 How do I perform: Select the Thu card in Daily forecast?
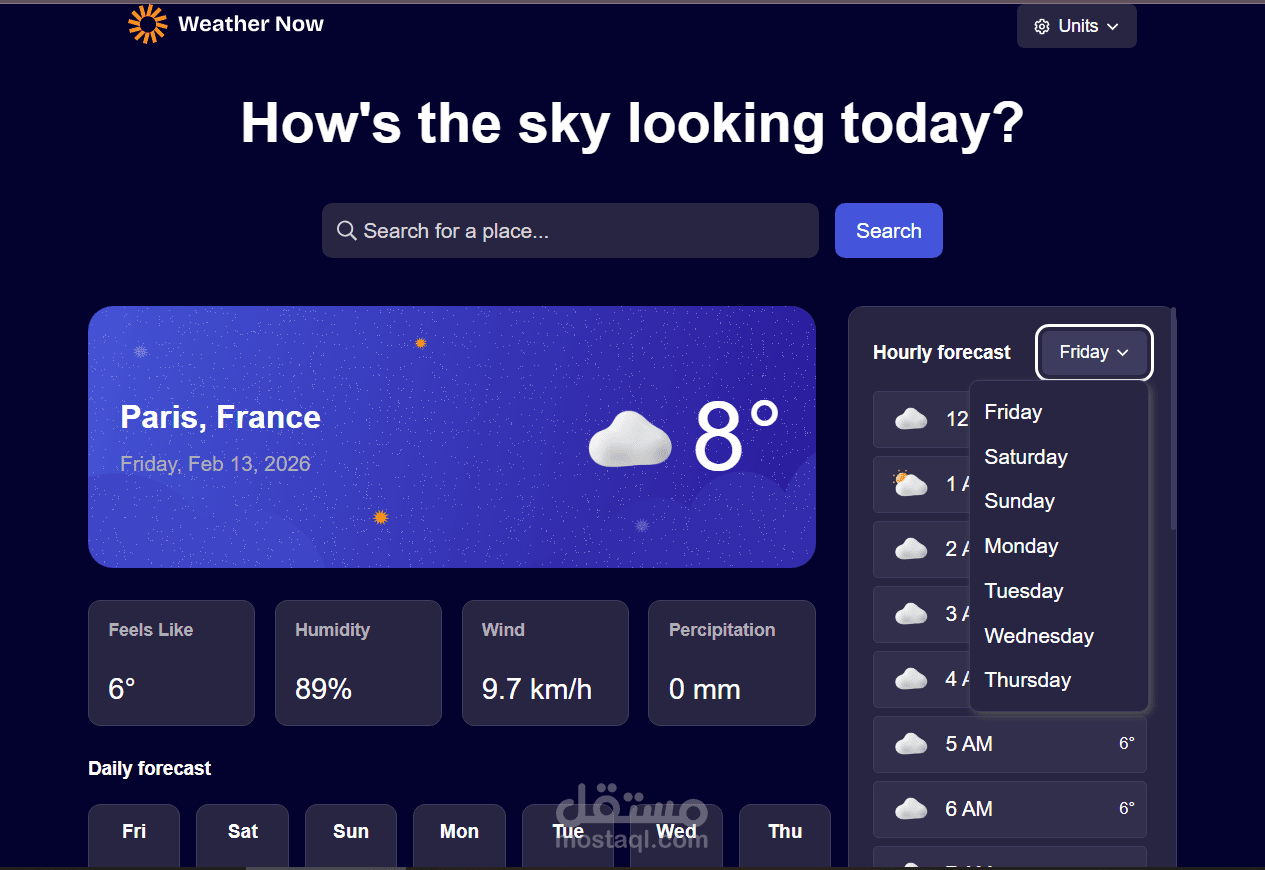pyautogui.click(x=784, y=835)
